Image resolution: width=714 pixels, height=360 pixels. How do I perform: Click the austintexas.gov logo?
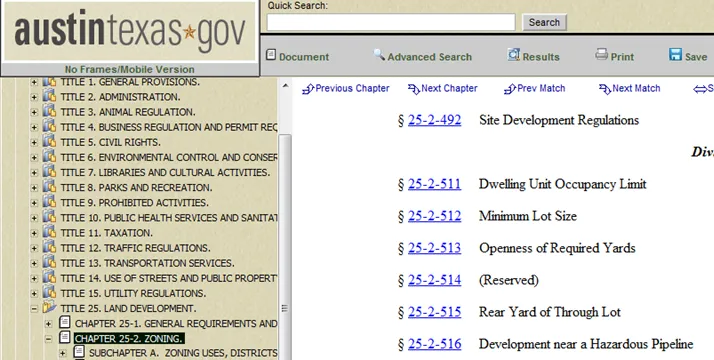(129, 32)
